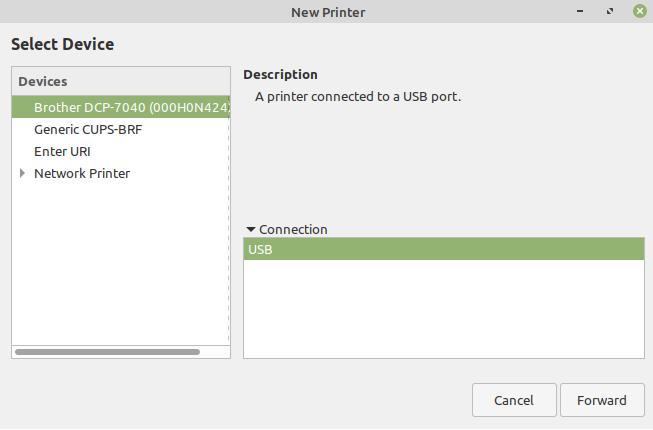Collapse the Connection section triangle
The width and height of the screenshot is (653, 430).
[251, 229]
